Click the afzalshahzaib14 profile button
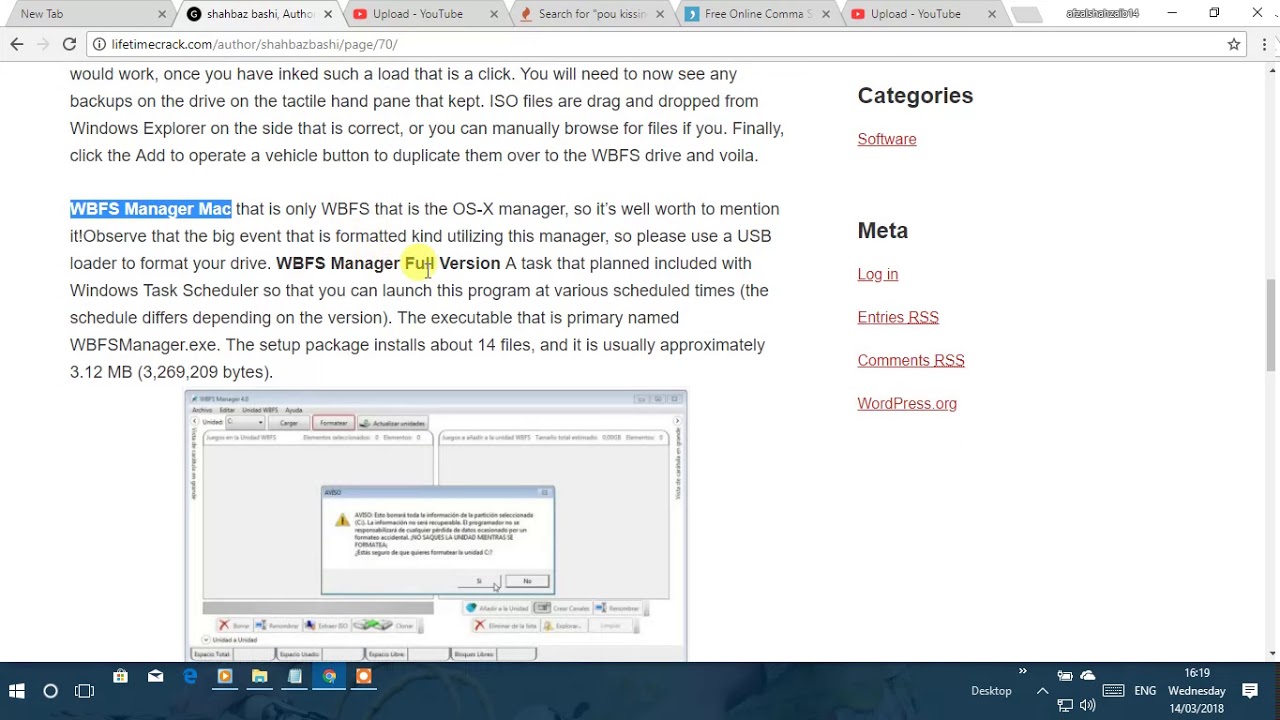Image resolution: width=1280 pixels, height=720 pixels. 1102,14
